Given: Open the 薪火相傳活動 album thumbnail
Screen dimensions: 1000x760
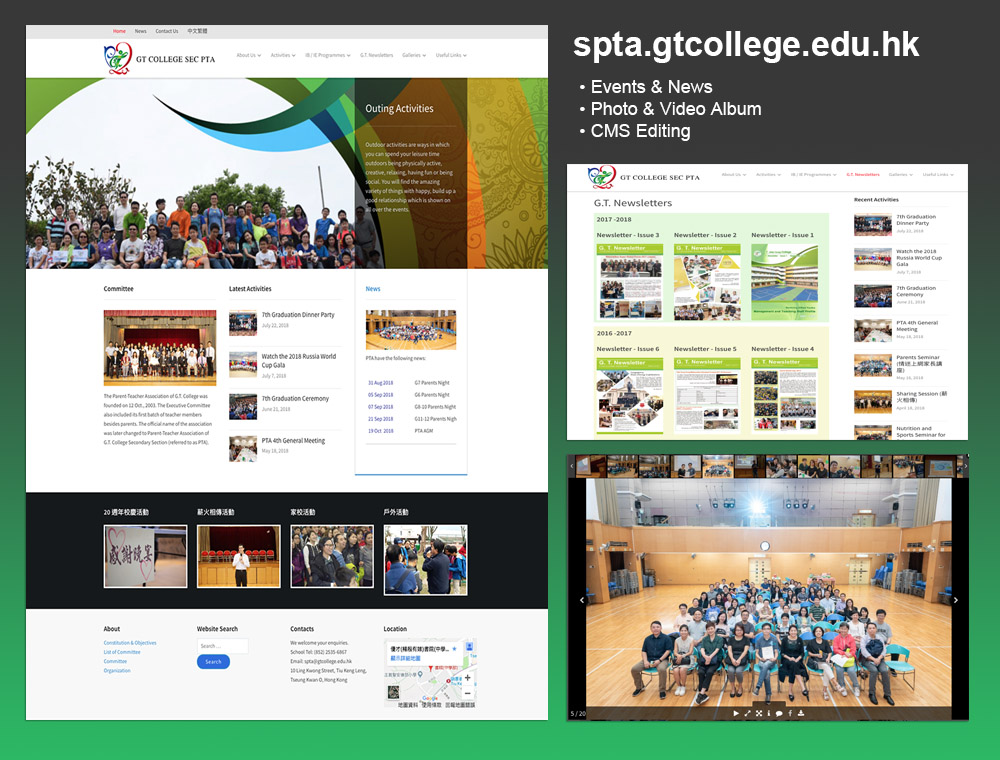Looking at the screenshot, I should (239, 556).
